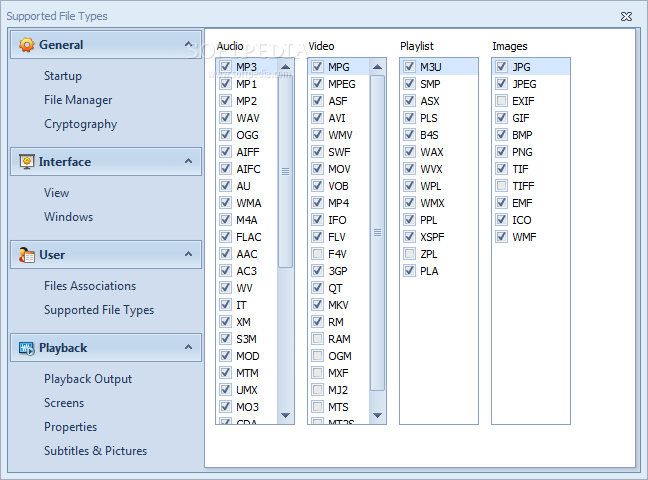Click the General section header
This screenshot has height=480, width=648.
(x=106, y=44)
